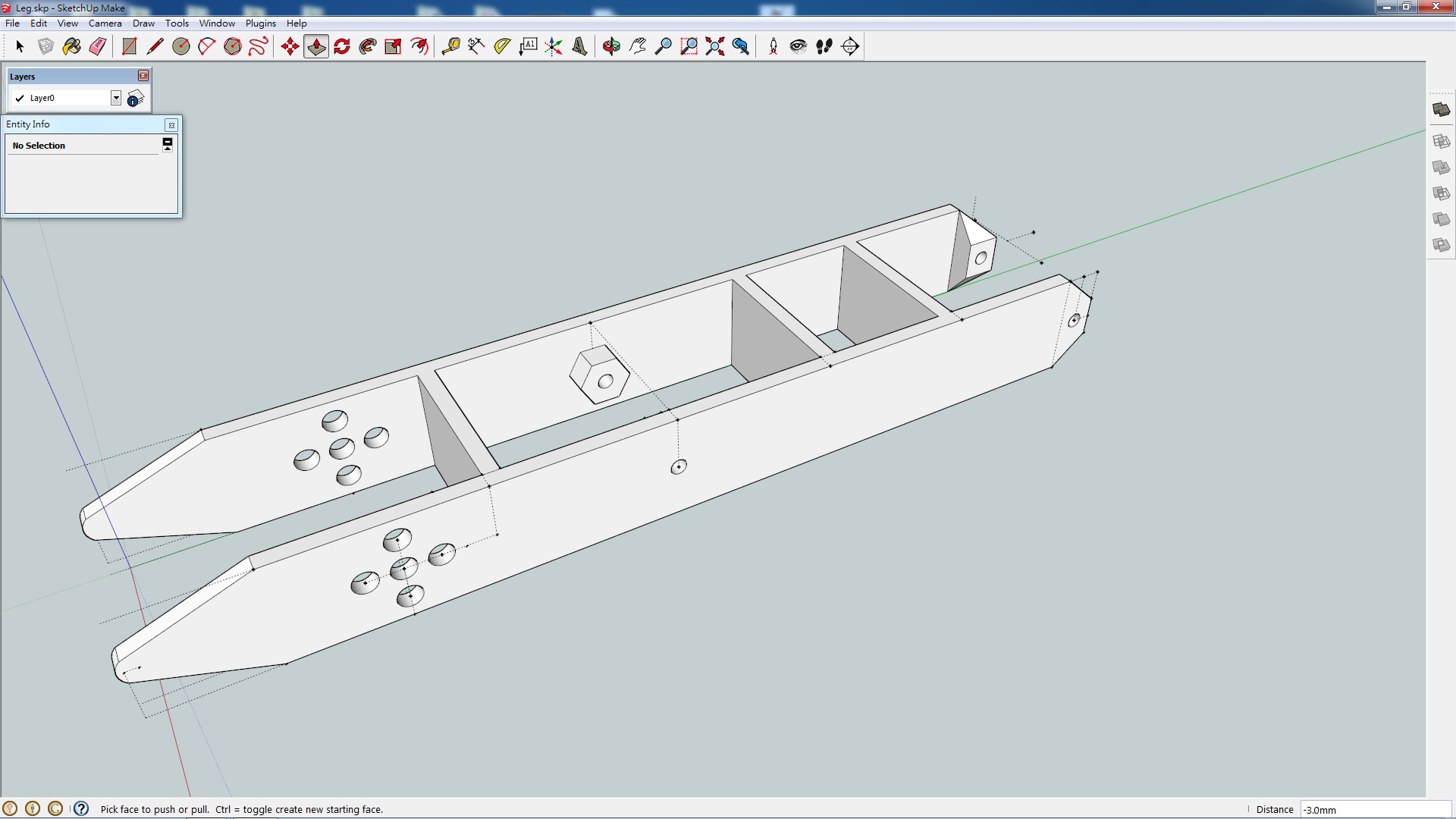
Task: Toggle Entity Info details collapse button
Action: point(168,144)
